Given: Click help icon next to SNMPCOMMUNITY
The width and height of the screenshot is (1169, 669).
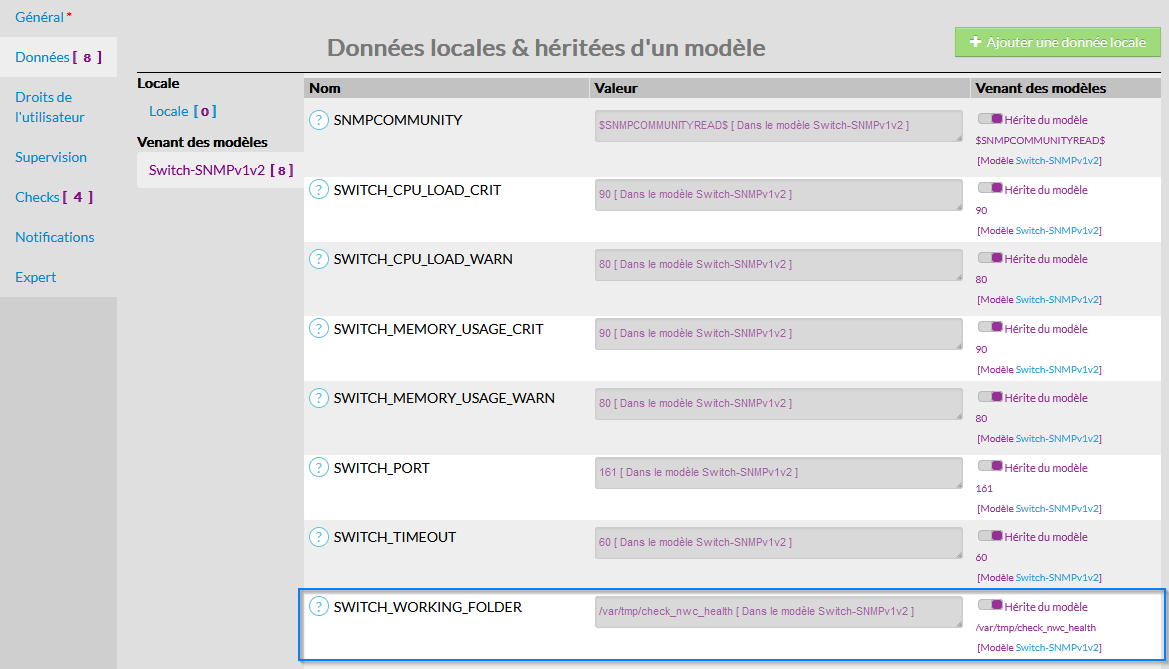Looking at the screenshot, I should point(319,120).
